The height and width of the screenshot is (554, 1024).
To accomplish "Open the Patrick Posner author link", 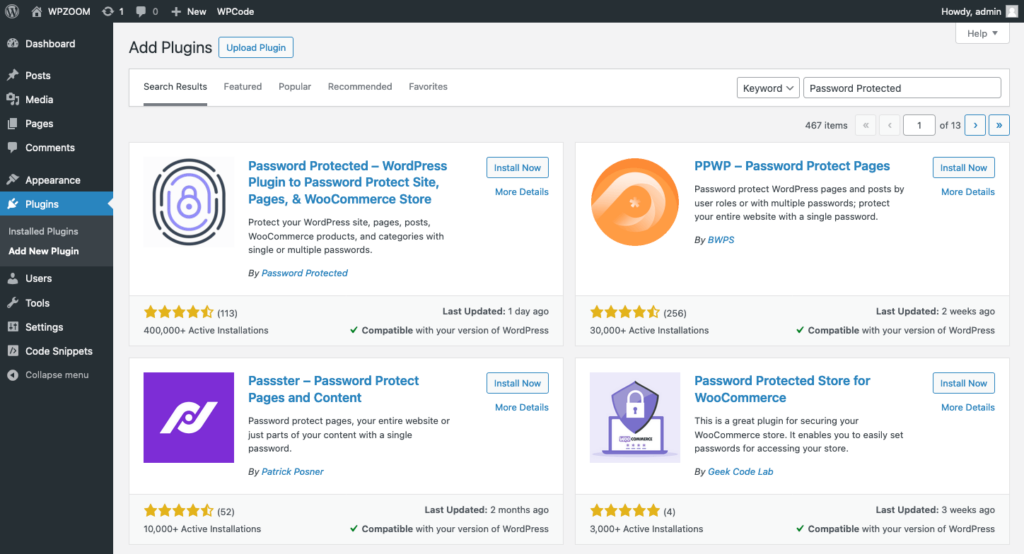I will point(292,472).
